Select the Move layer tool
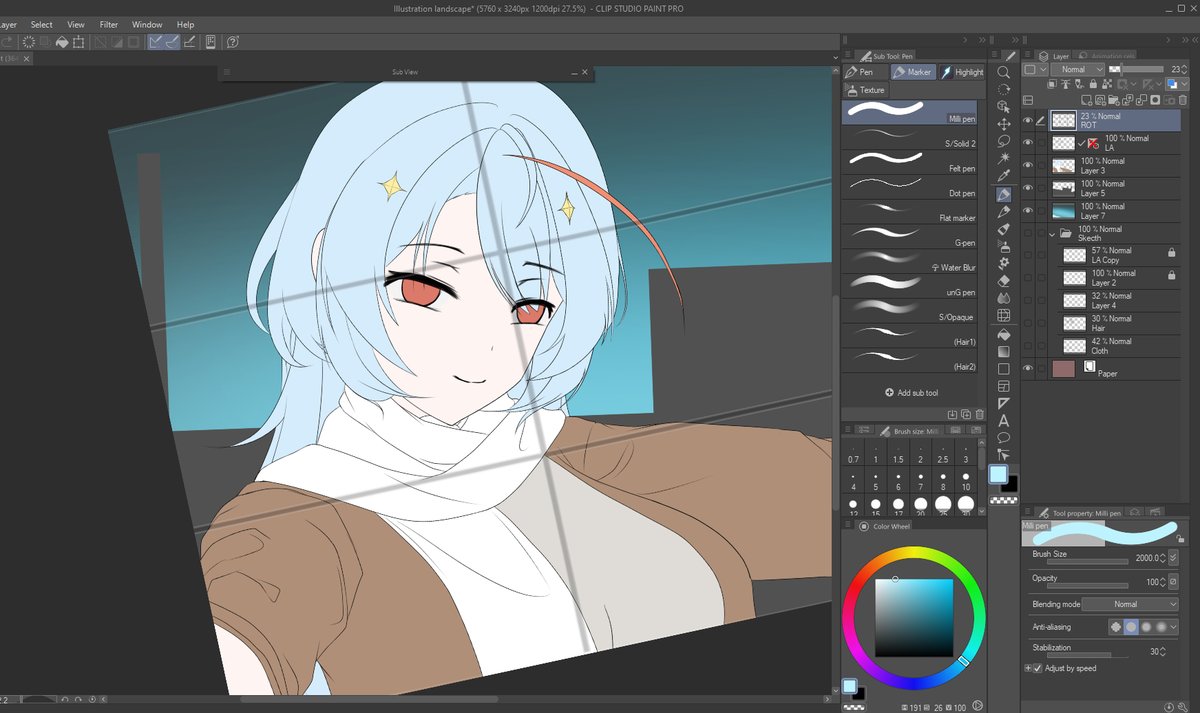Screen dimensions: 1200x713 tap(1003, 122)
